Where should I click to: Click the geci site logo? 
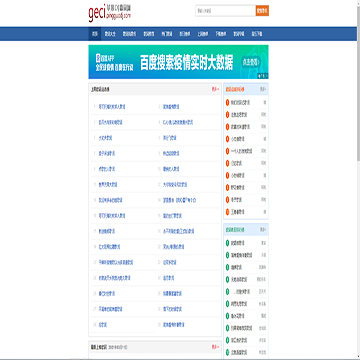(110, 13)
